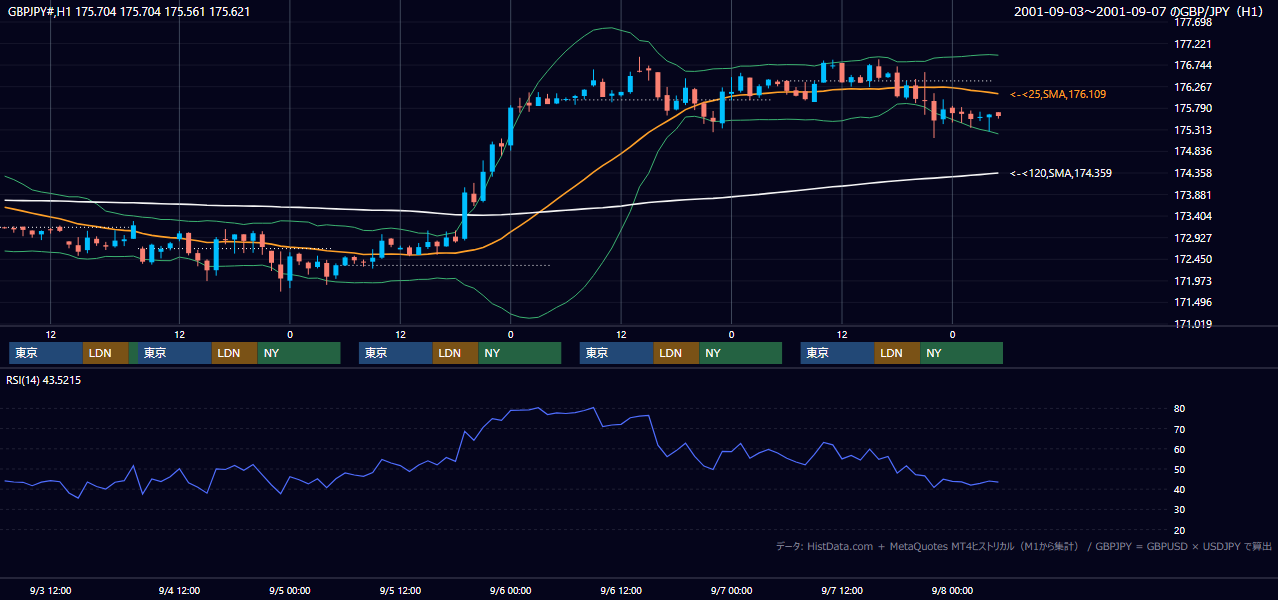Click price axis value 176.744
The height and width of the screenshot is (600, 1278).
click(1193, 65)
